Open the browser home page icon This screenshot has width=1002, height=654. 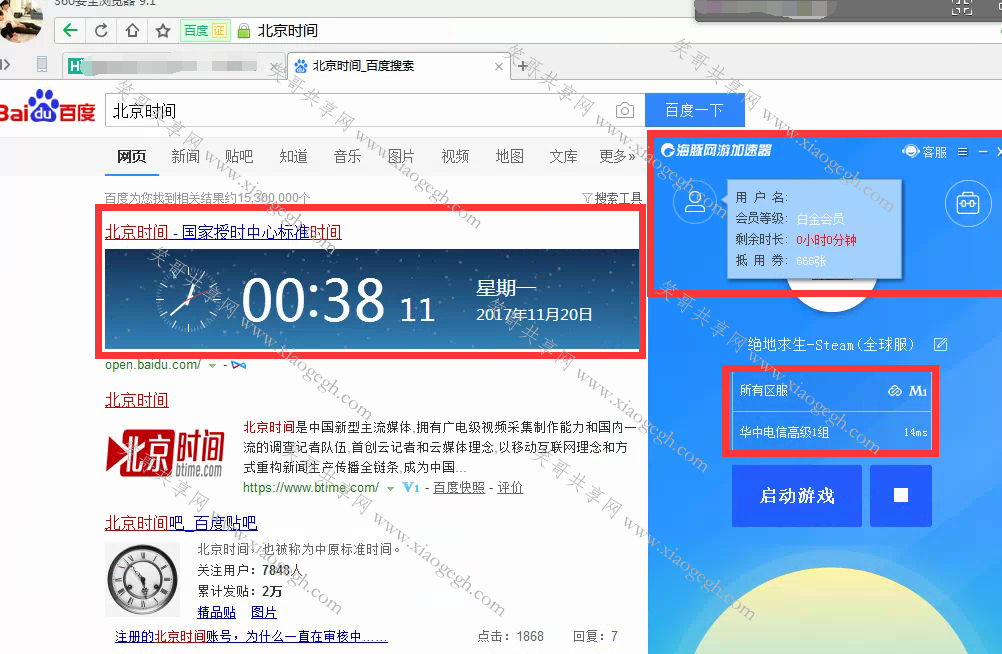tap(132, 30)
